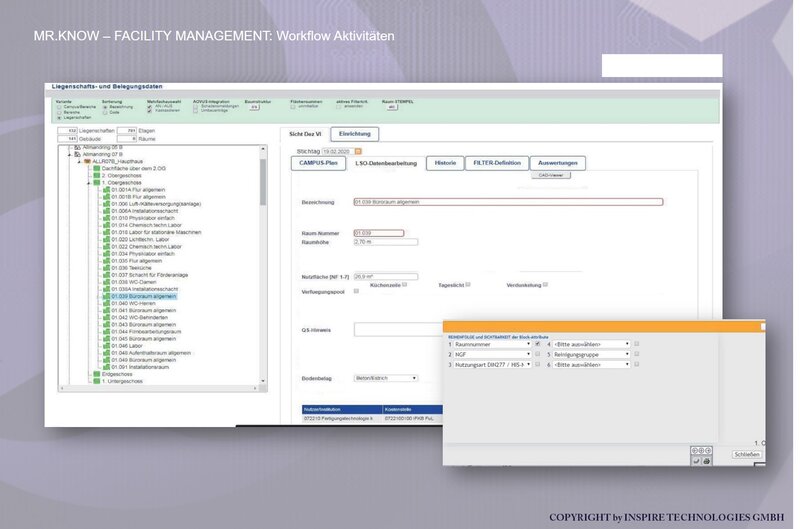The height and width of the screenshot is (529, 800).
Task: Click inside the Raum-Nummer input field
Action: [379, 233]
